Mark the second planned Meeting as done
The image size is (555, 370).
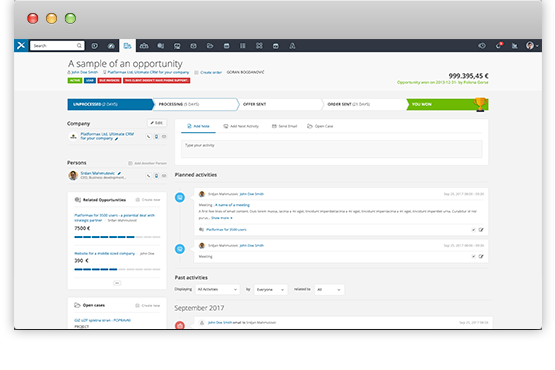(x=473, y=256)
